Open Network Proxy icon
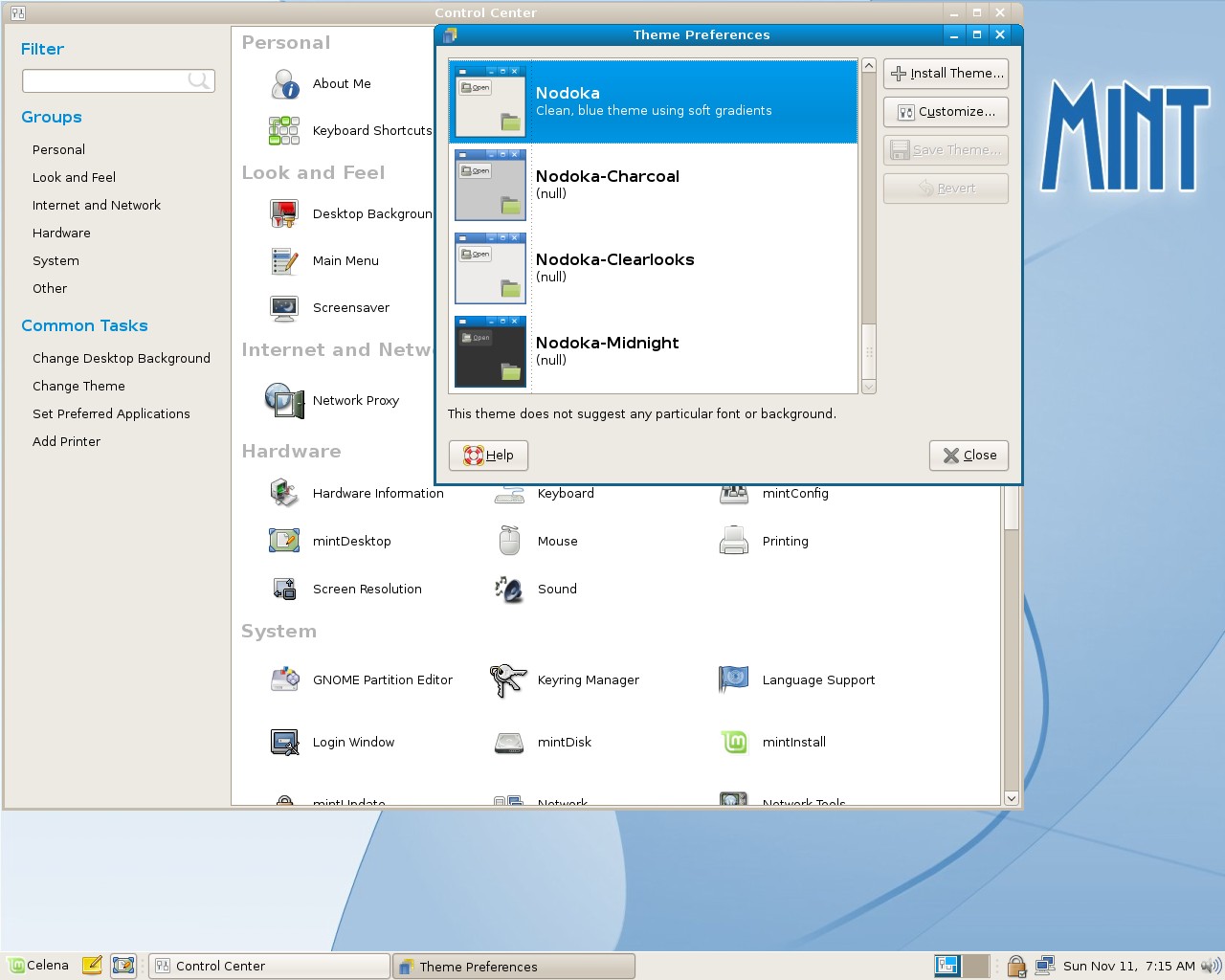This screenshot has height=980, width=1225. click(x=284, y=400)
